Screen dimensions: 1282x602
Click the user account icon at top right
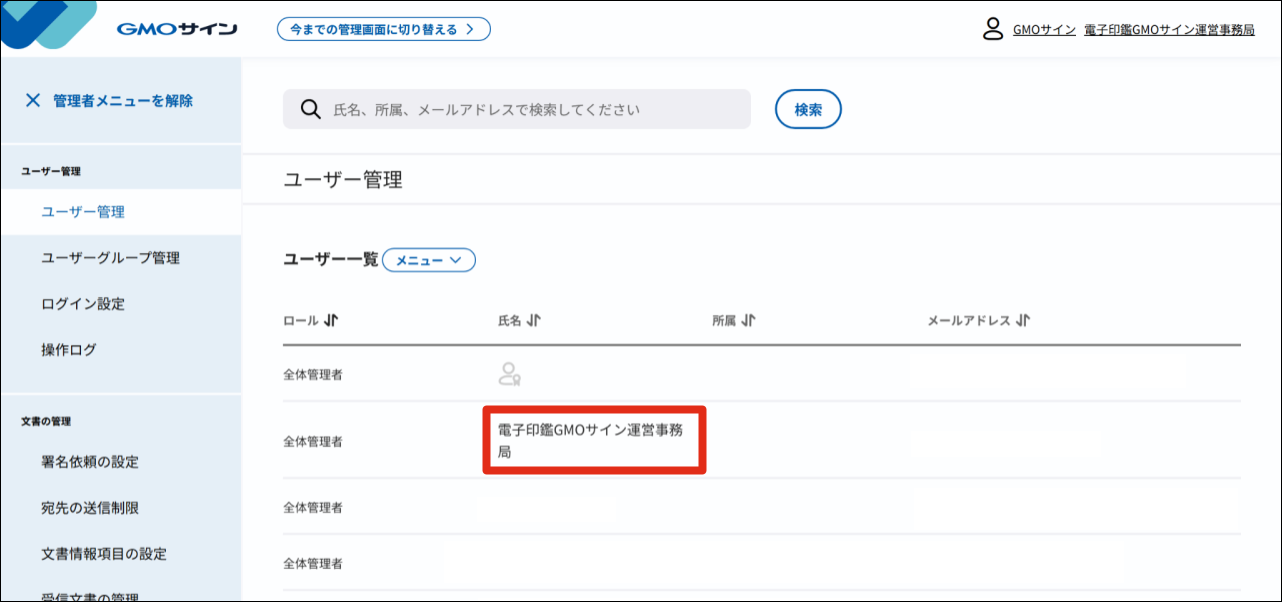[992, 30]
